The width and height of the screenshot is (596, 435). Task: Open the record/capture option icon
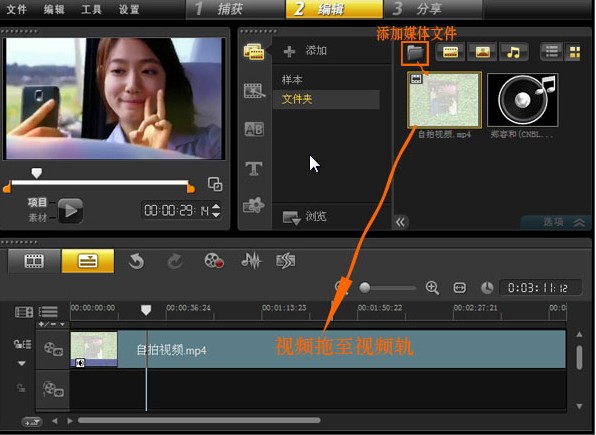pos(214,261)
